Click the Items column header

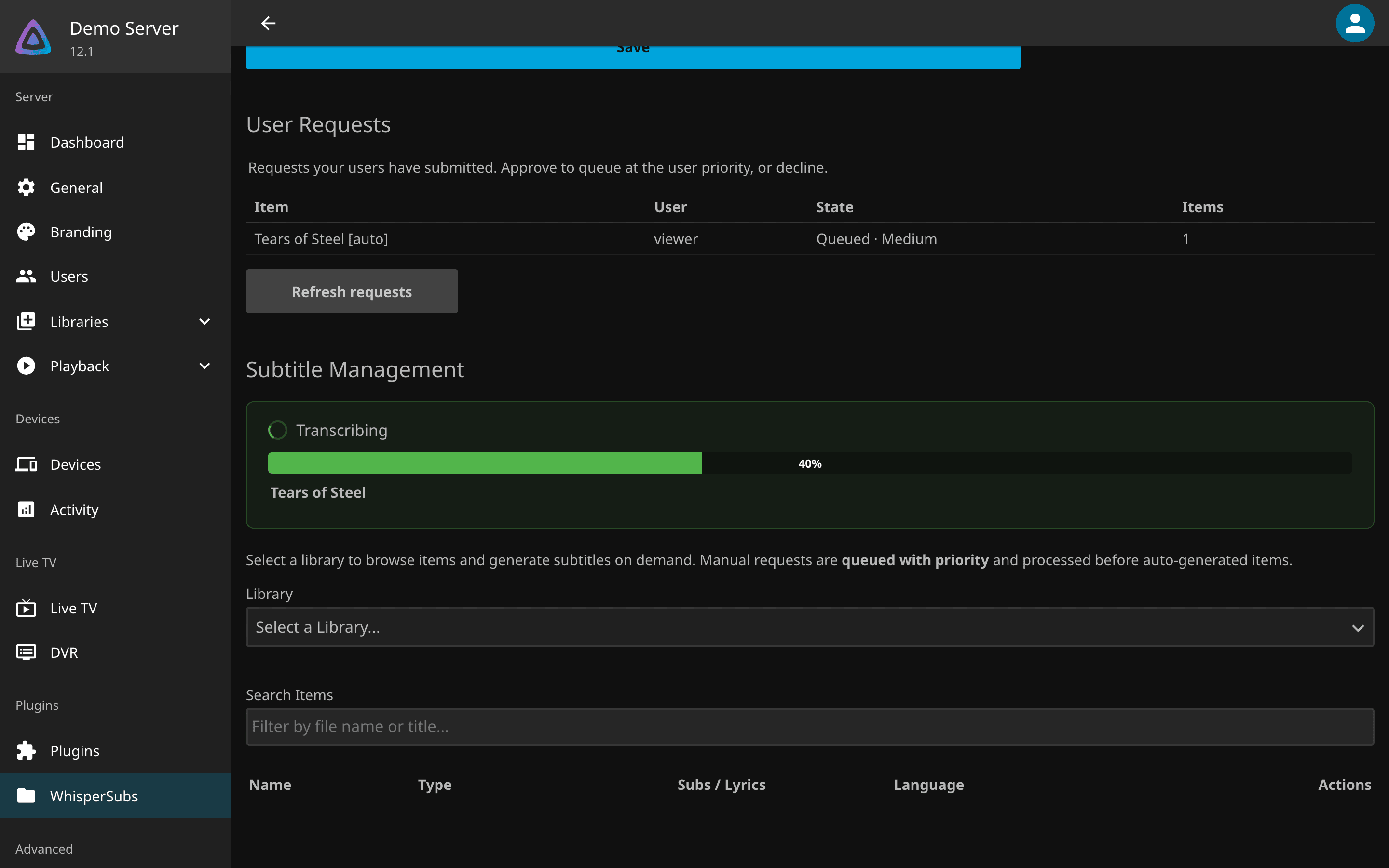click(1202, 207)
